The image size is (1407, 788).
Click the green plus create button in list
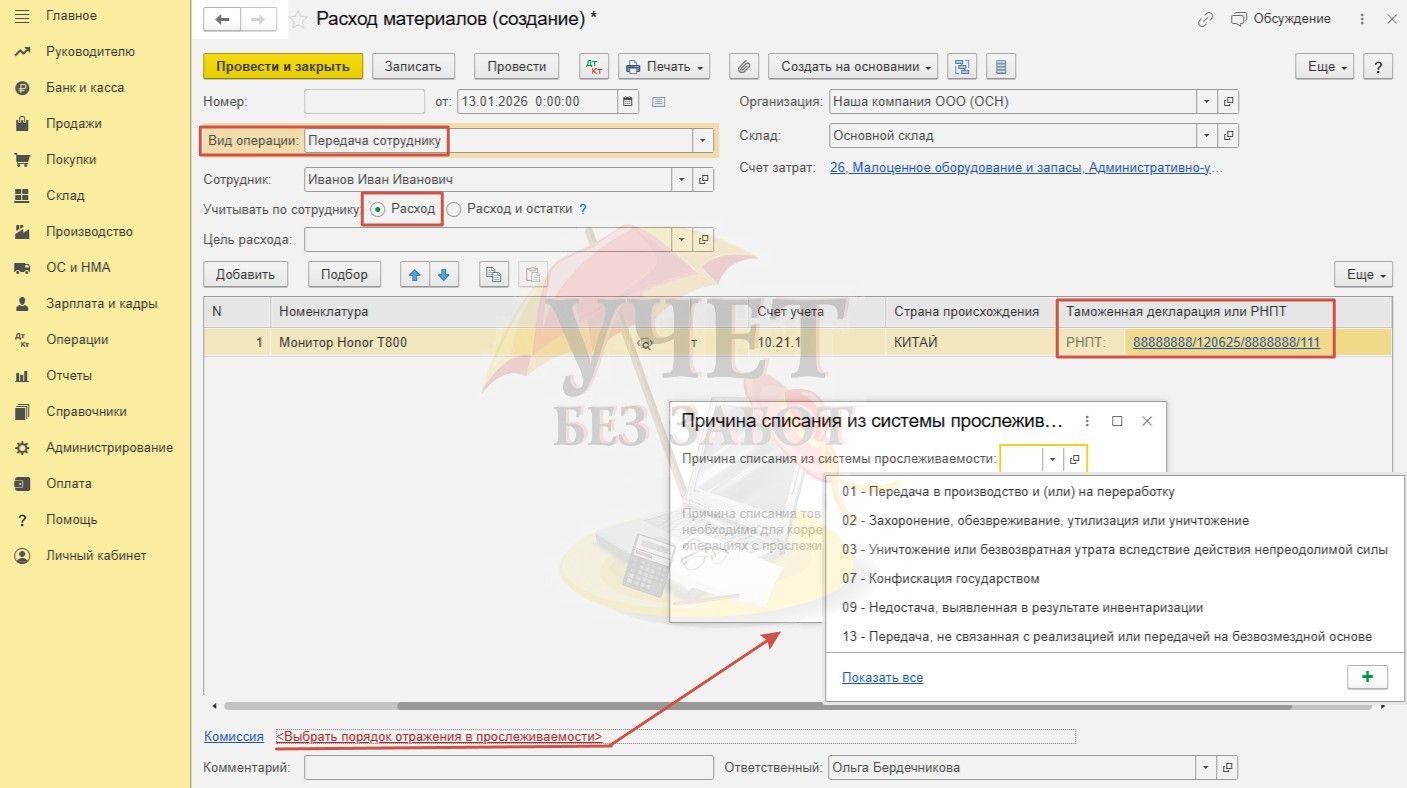pos(1367,677)
